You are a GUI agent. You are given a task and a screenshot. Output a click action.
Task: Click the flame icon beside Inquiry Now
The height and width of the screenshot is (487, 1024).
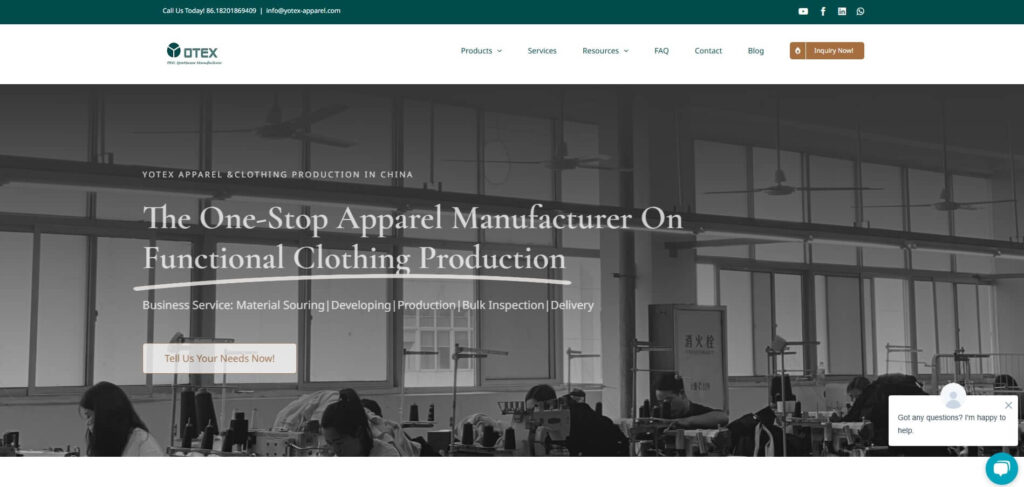tap(797, 51)
